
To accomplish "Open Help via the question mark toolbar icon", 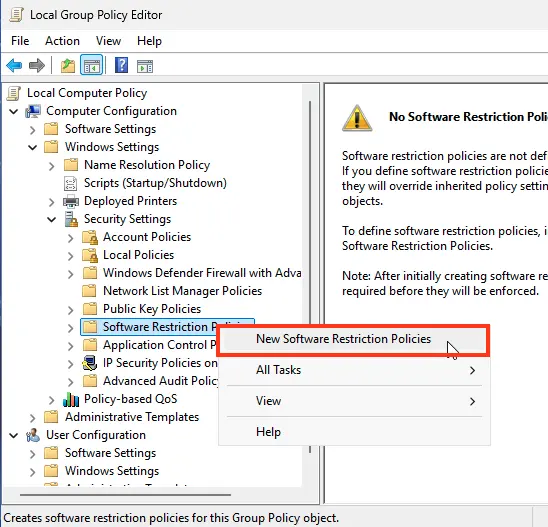I will point(121,65).
